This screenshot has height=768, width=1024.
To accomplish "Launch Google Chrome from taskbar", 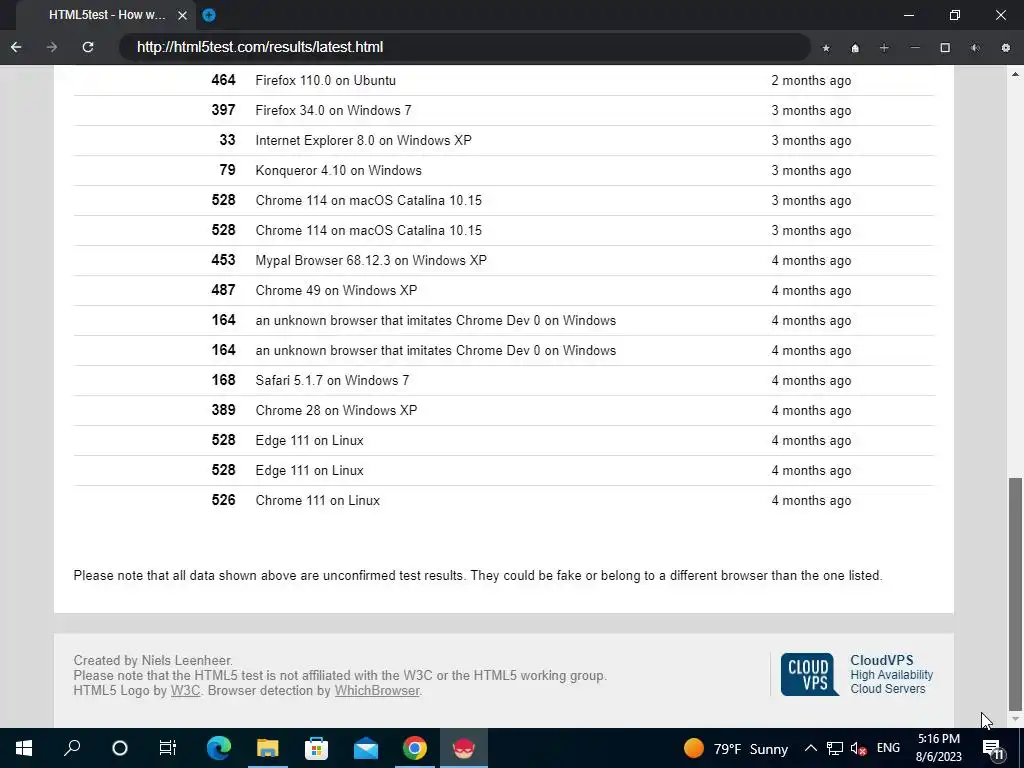I will [415, 748].
